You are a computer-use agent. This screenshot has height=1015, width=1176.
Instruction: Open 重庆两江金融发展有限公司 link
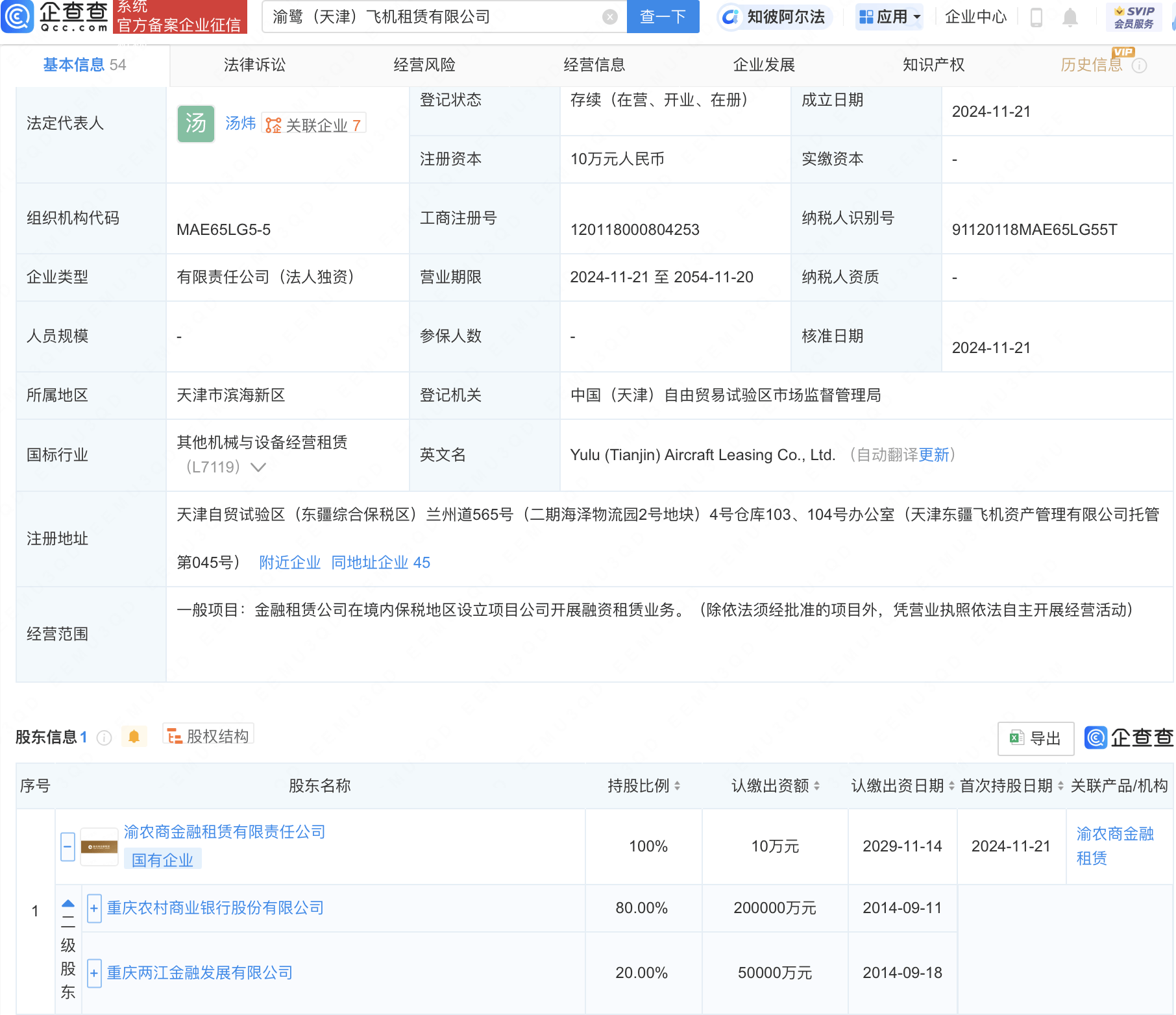[x=200, y=973]
